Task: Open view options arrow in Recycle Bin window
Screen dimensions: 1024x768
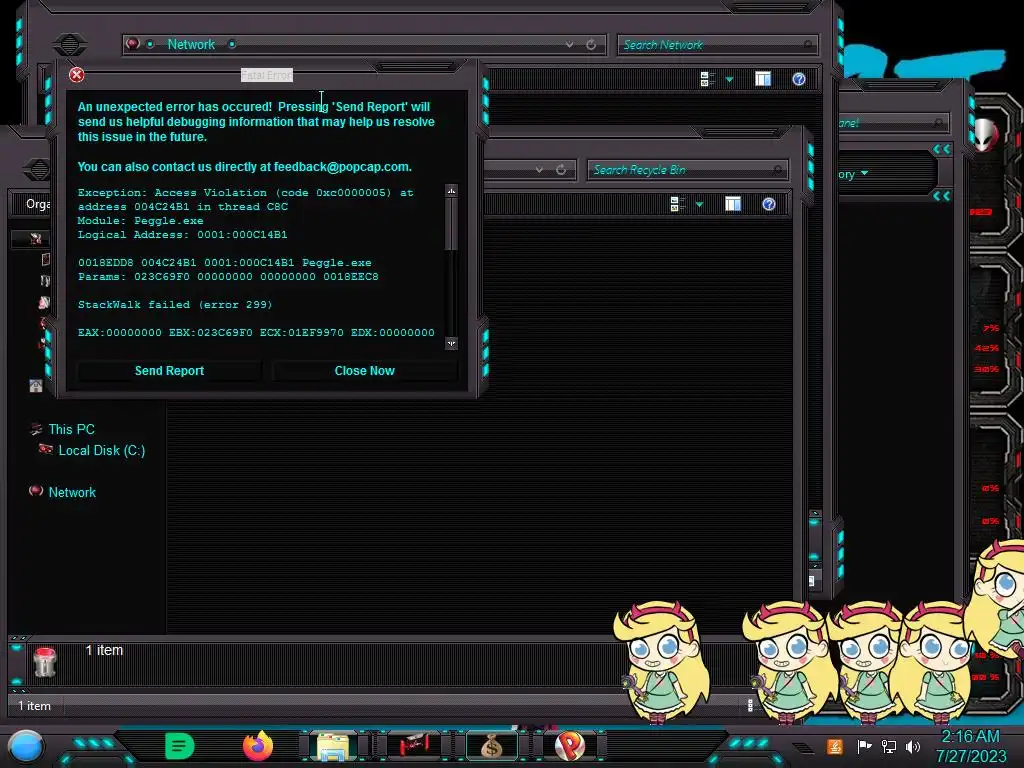Action: click(x=699, y=205)
